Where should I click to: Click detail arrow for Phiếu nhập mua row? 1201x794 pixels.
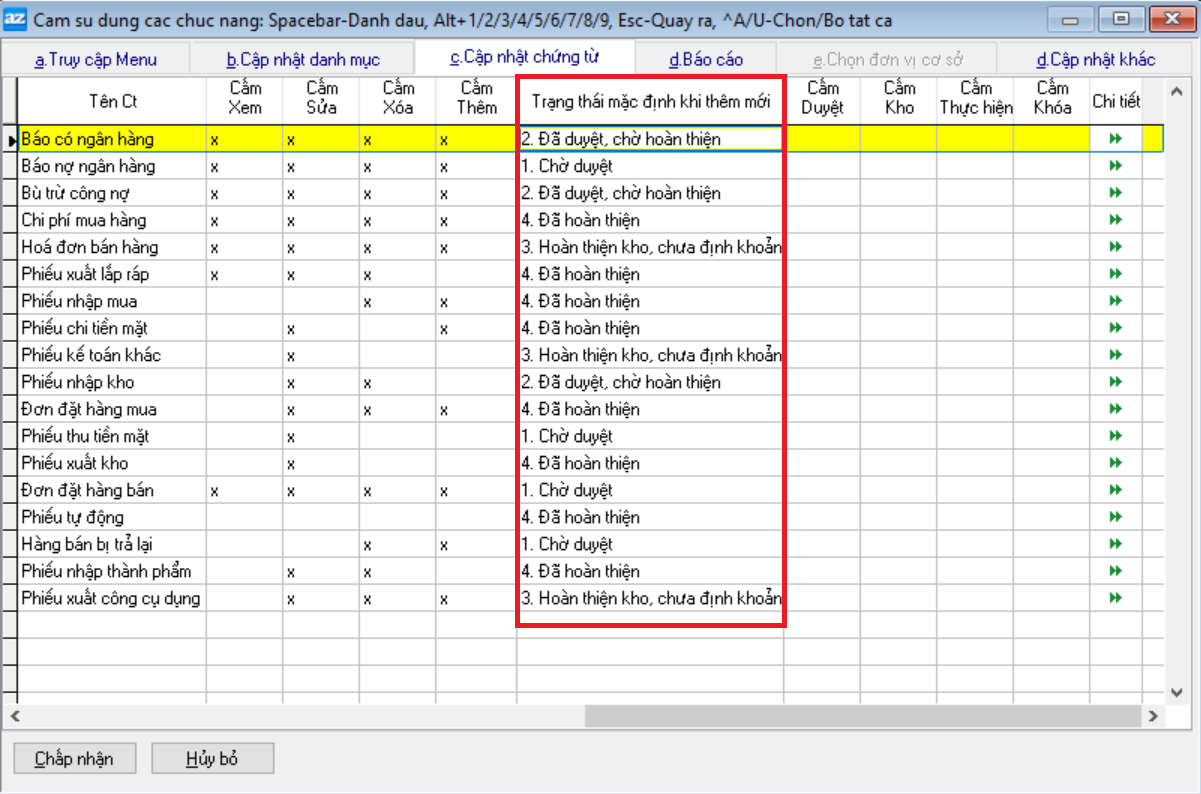click(1115, 301)
